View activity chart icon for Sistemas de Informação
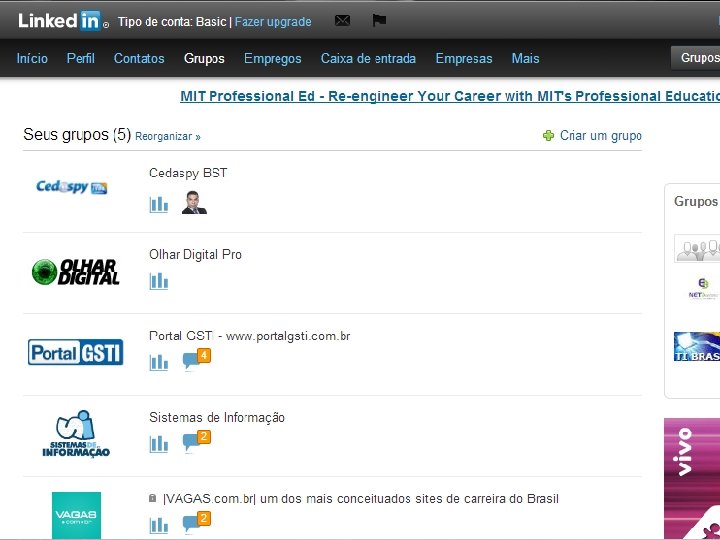 coord(159,444)
